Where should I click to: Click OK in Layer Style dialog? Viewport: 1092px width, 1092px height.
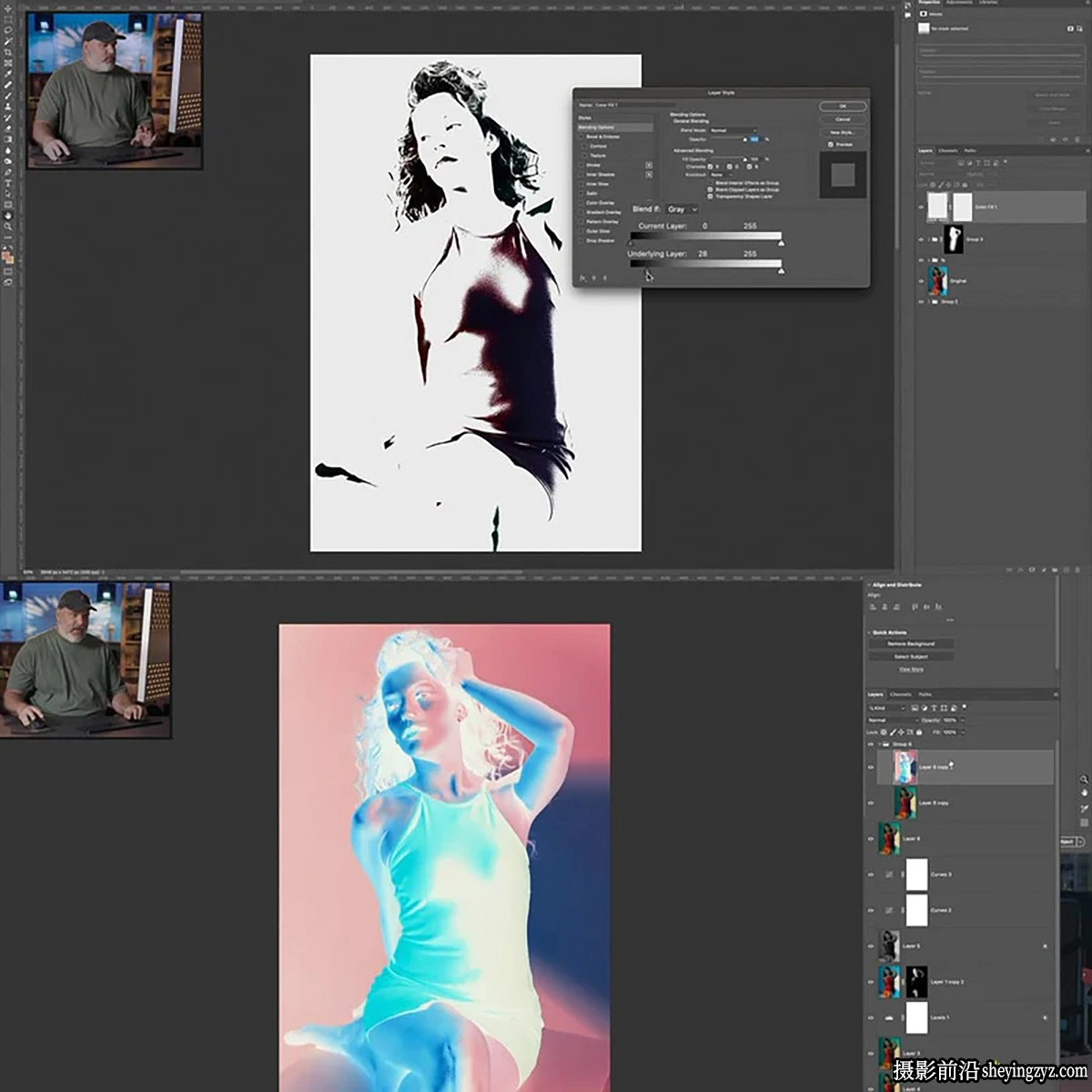[843, 106]
